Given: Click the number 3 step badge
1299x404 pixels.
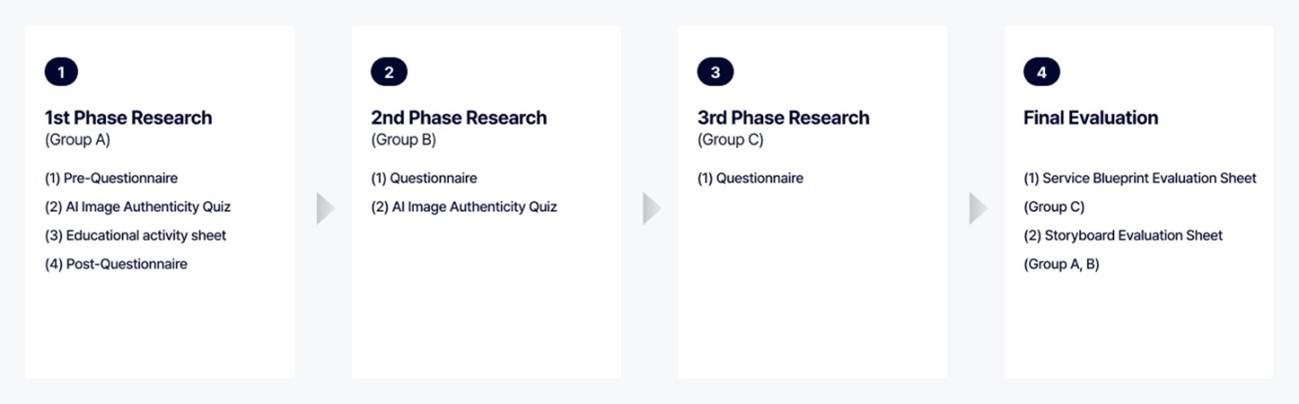Looking at the screenshot, I should click(715, 72).
